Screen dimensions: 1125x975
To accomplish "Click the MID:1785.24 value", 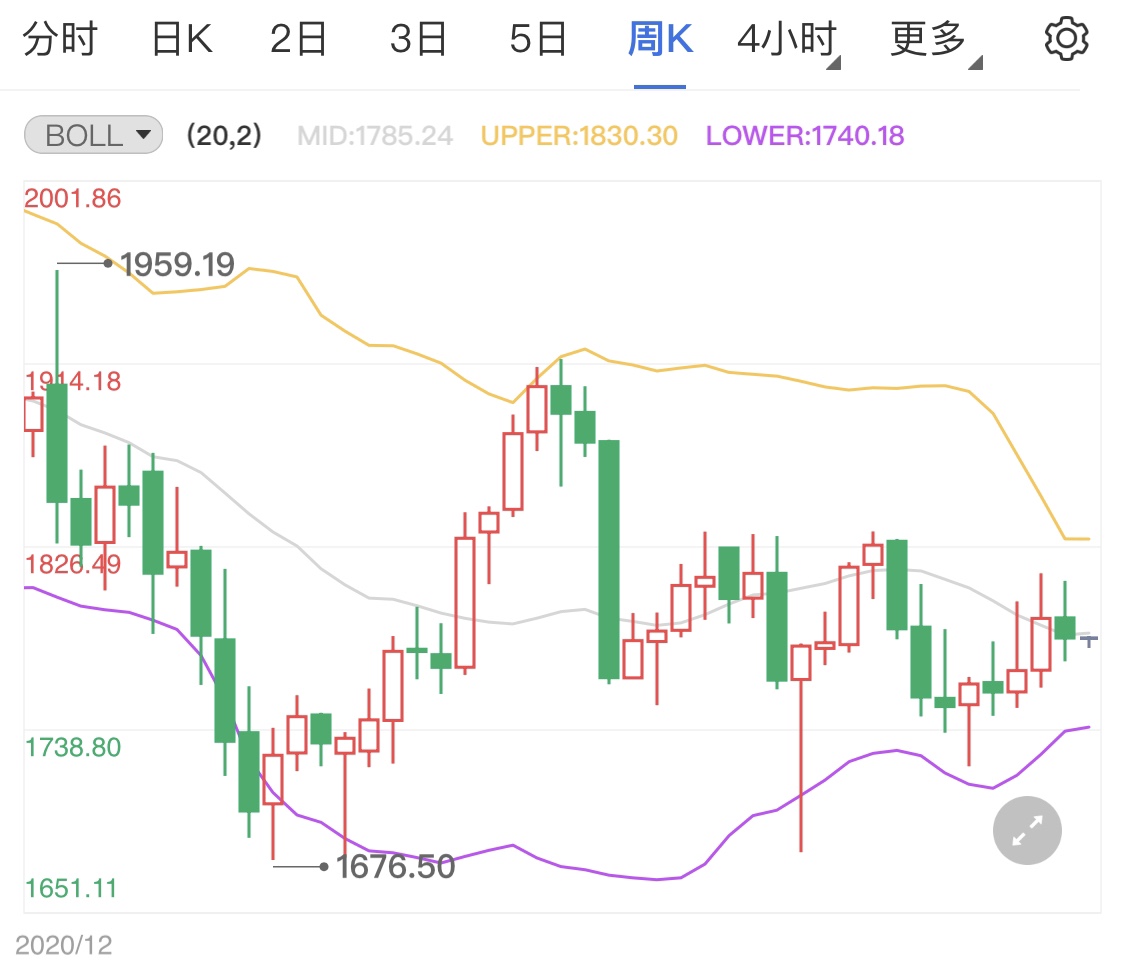I will (x=375, y=136).
